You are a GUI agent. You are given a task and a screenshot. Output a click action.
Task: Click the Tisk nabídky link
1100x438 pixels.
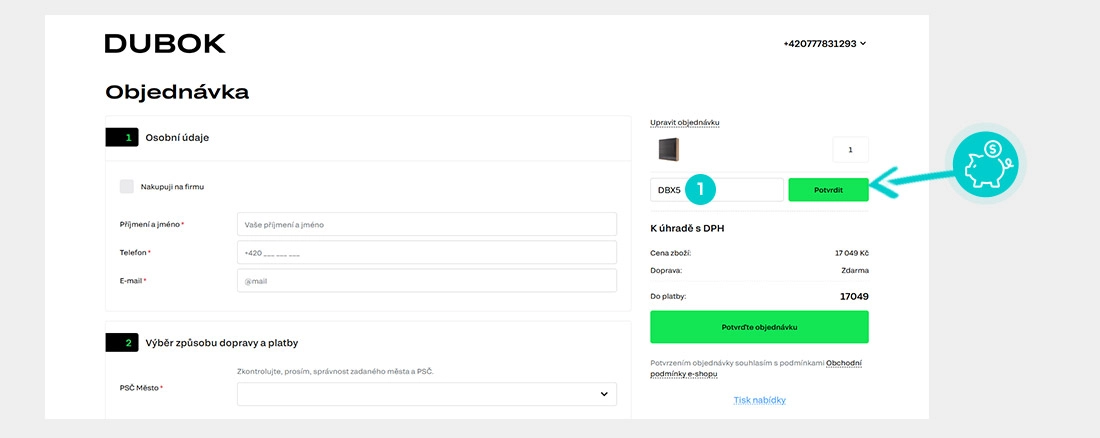[759, 400]
